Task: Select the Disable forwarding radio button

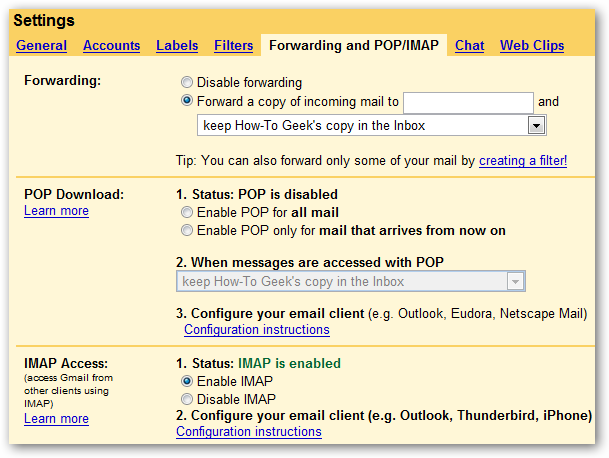Action: point(187,82)
